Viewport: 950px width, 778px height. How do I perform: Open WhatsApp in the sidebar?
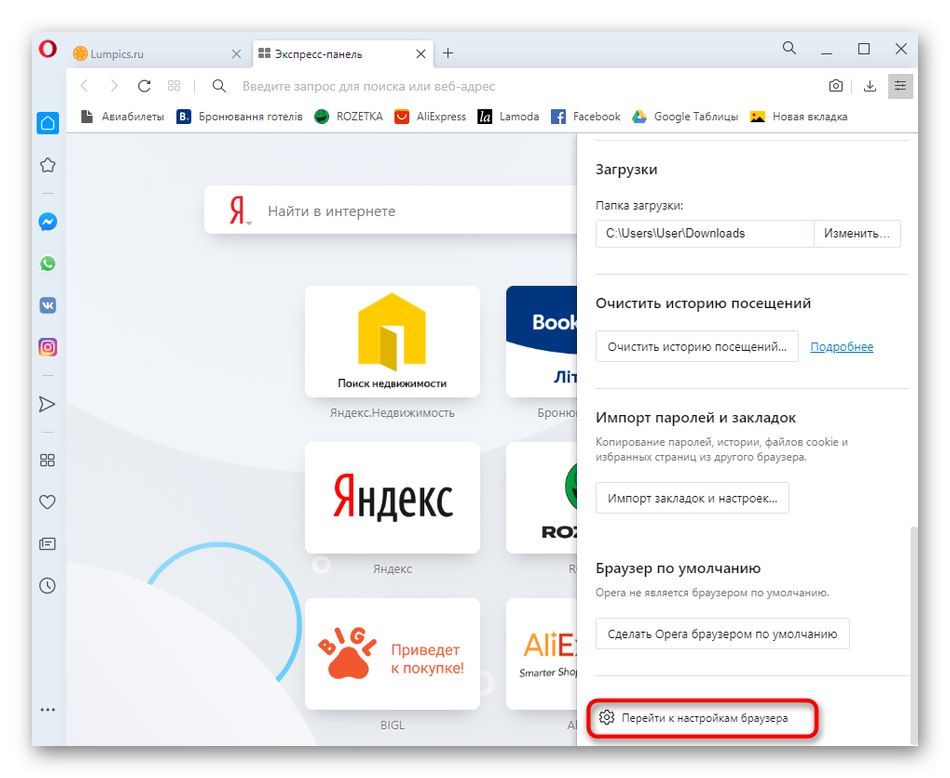coord(48,264)
